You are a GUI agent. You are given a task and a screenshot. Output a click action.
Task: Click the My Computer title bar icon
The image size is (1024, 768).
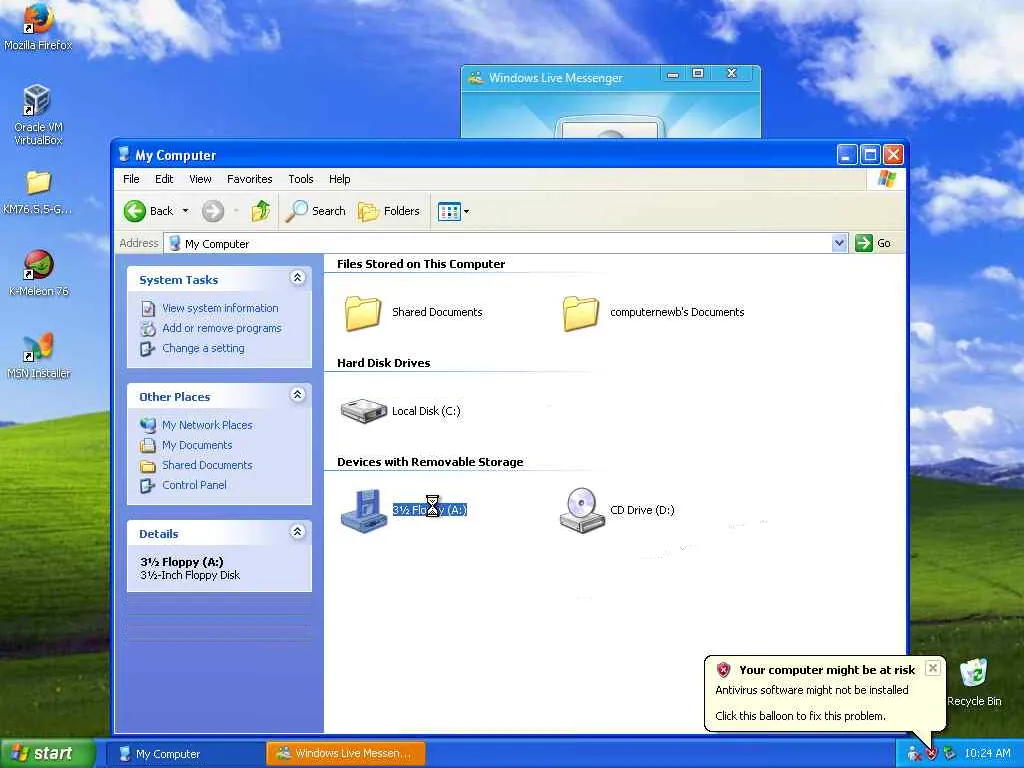[124, 155]
